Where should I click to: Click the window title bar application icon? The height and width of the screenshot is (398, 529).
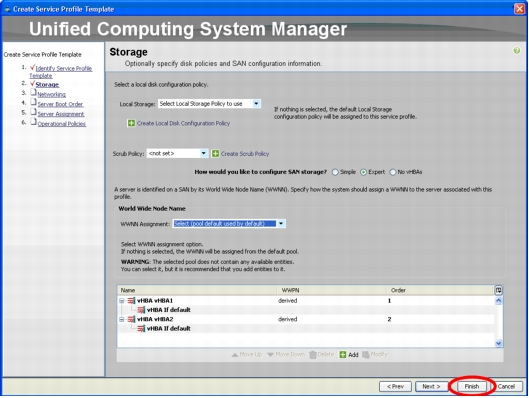click(7, 9)
